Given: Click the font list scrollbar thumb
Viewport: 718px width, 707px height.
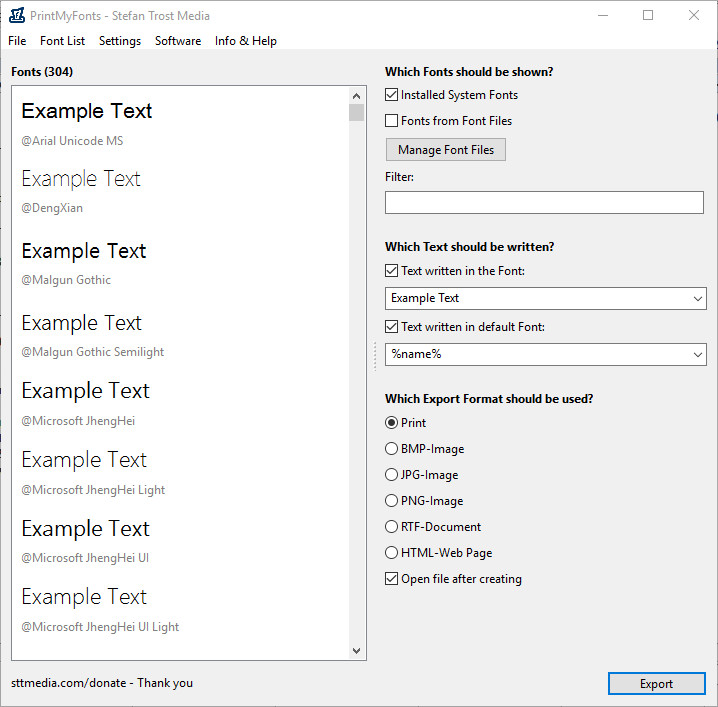Looking at the screenshot, I should 356,113.
